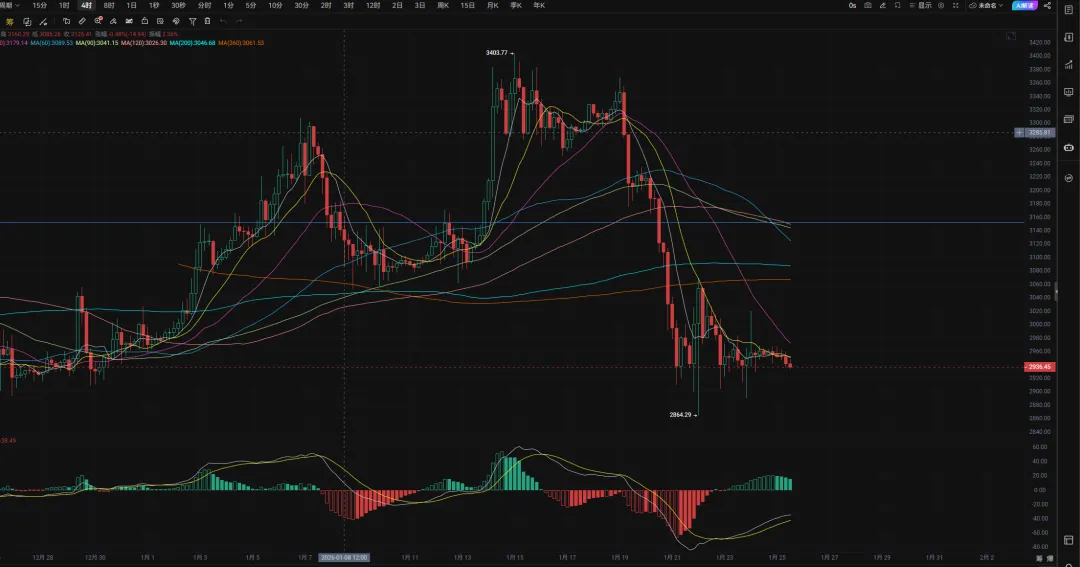1080x567 pixels.
Task: Open the robot assistant sidebar icon
Action: point(1068,147)
